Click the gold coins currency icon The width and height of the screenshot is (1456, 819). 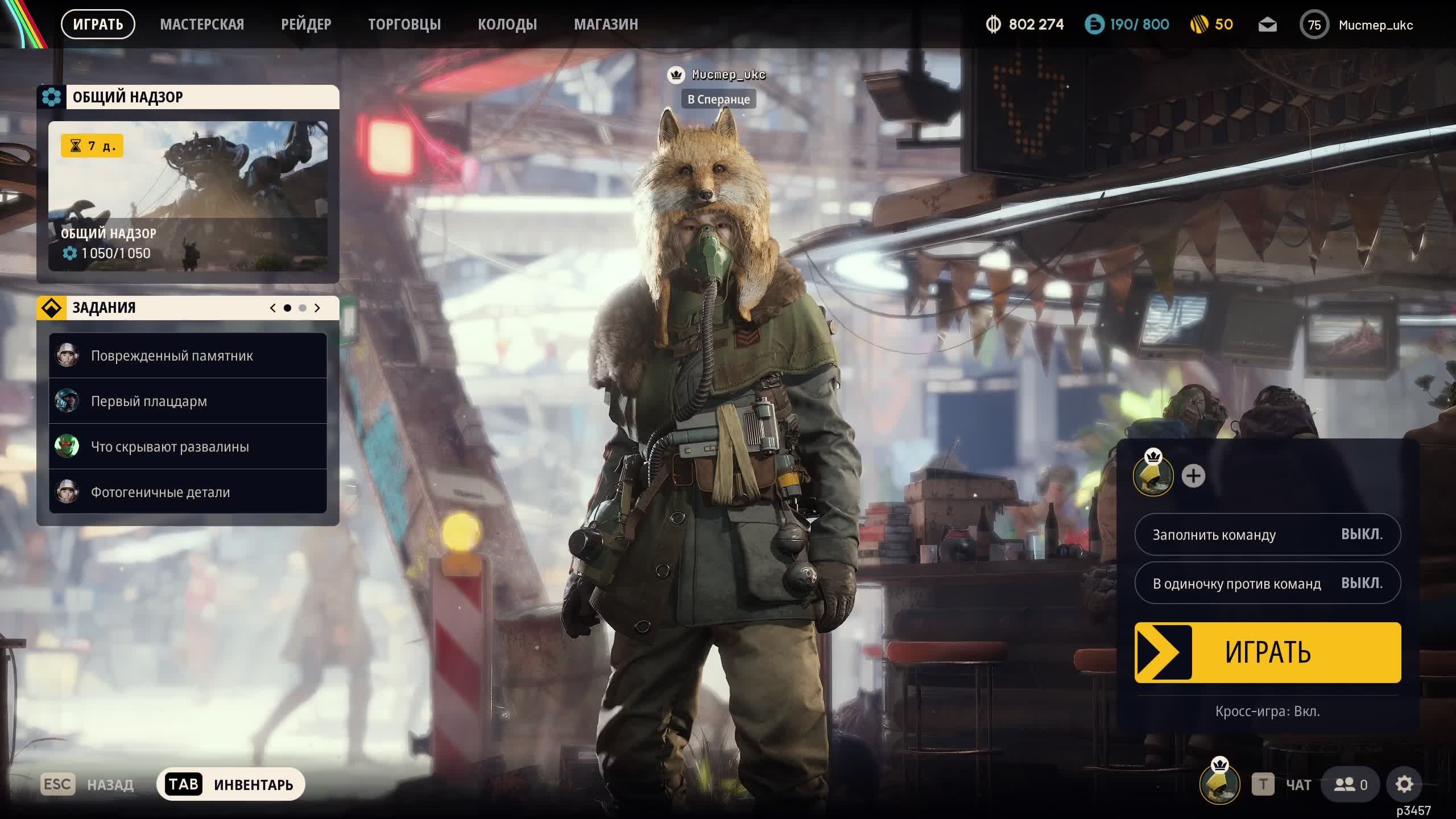click(x=1199, y=24)
